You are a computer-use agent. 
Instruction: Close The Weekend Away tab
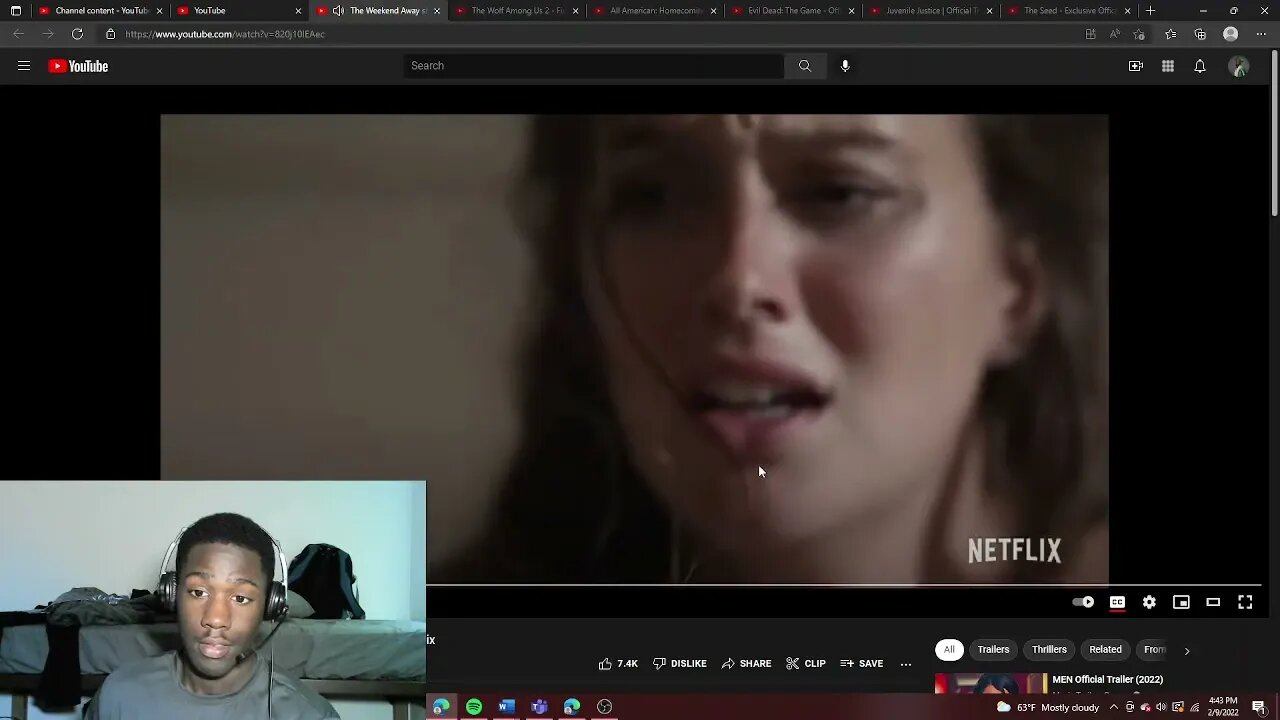point(437,11)
